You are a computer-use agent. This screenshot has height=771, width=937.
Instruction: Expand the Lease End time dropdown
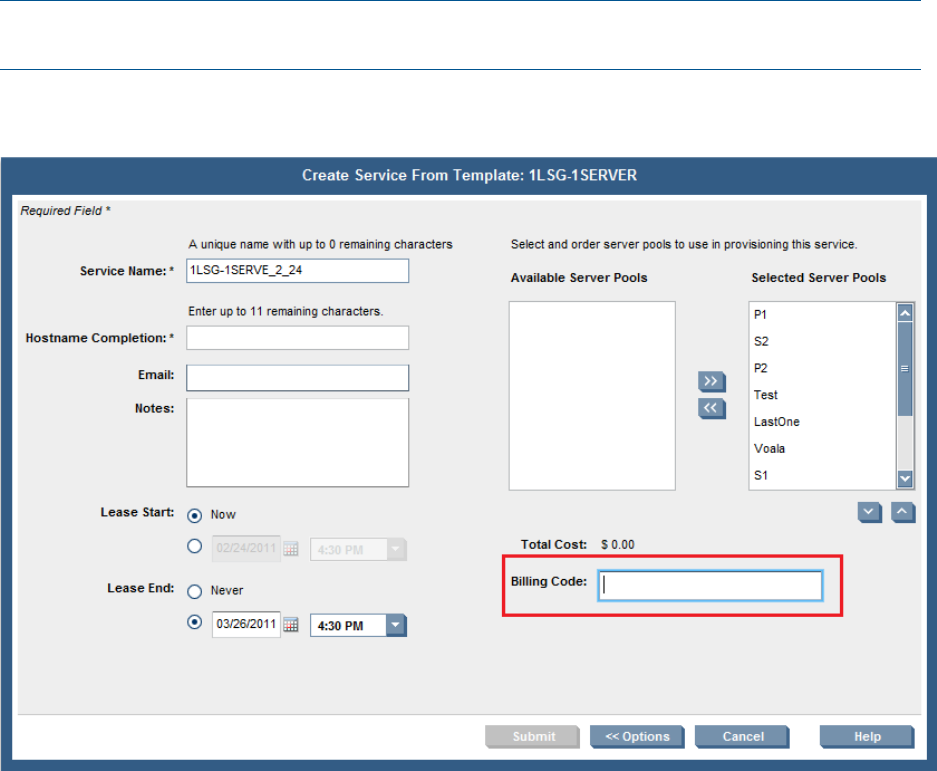396,626
